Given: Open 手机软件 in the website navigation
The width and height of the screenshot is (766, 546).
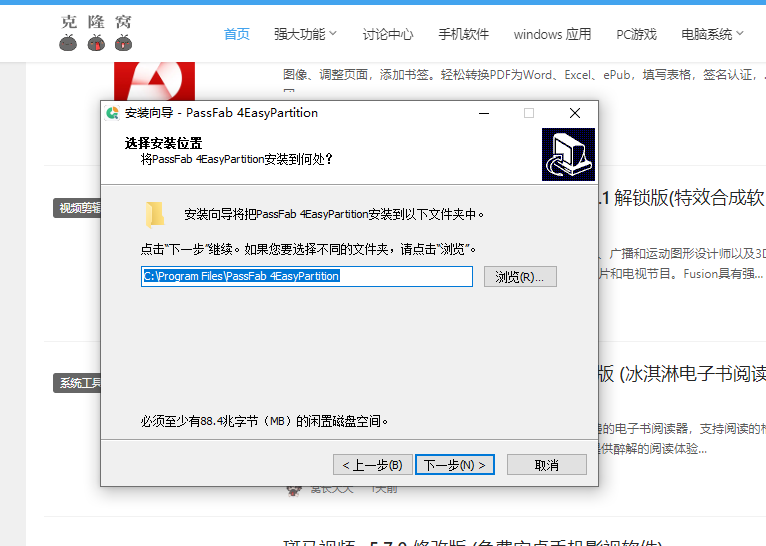Looking at the screenshot, I should point(464,34).
